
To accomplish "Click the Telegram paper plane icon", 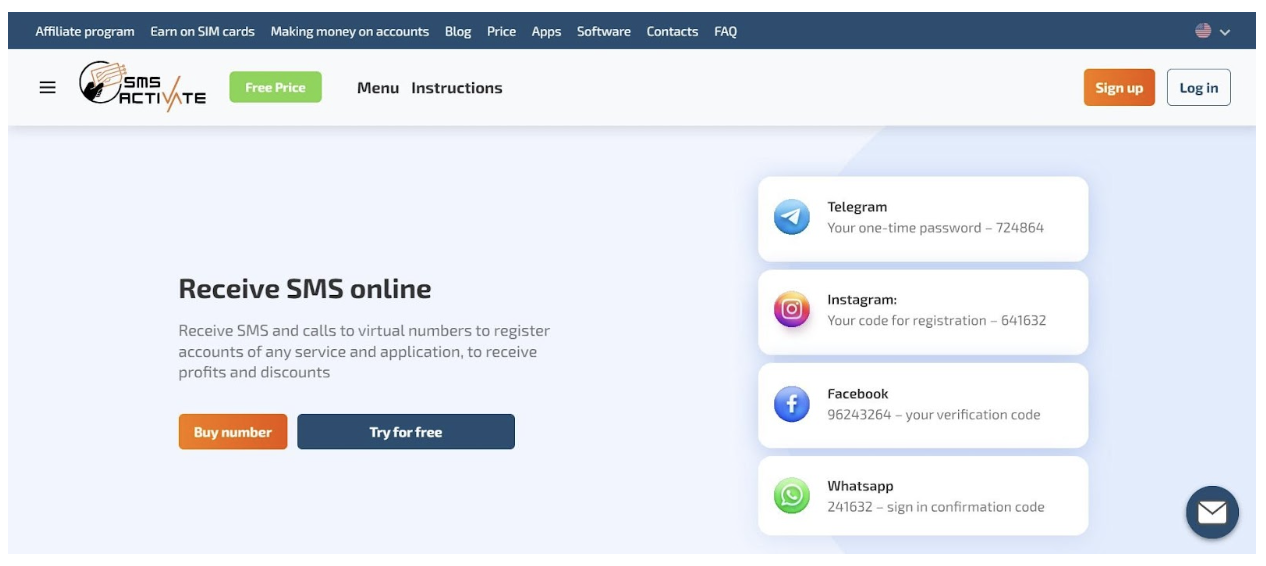I will pos(791,217).
